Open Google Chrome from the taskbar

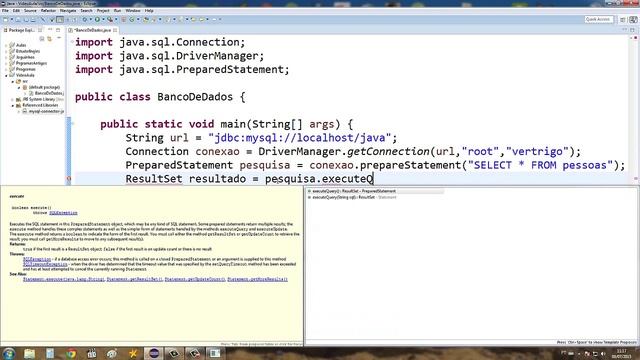(71, 353)
